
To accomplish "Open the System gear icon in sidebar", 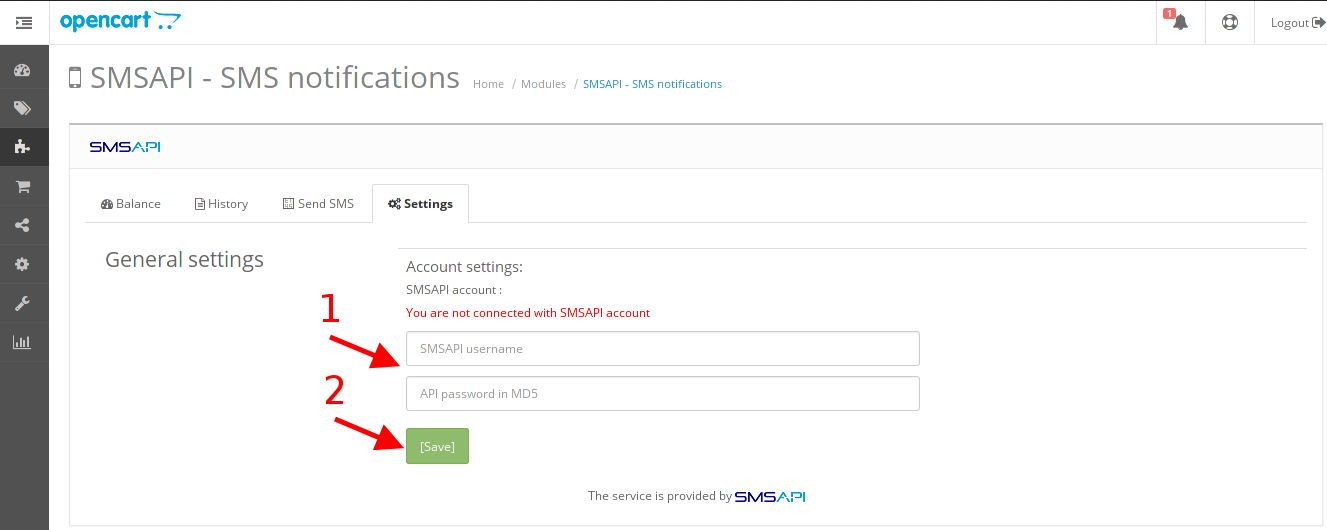I will (22, 264).
